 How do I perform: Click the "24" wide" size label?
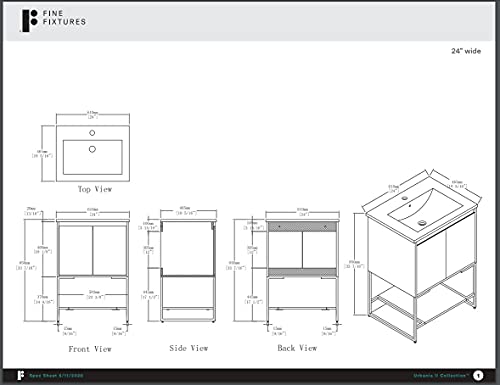point(466,51)
